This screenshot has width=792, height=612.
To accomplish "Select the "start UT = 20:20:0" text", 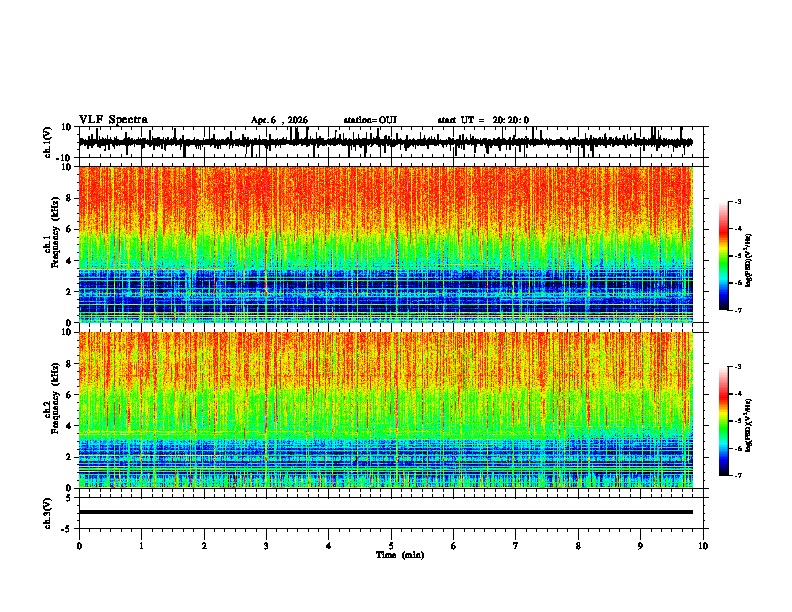I will point(483,120).
